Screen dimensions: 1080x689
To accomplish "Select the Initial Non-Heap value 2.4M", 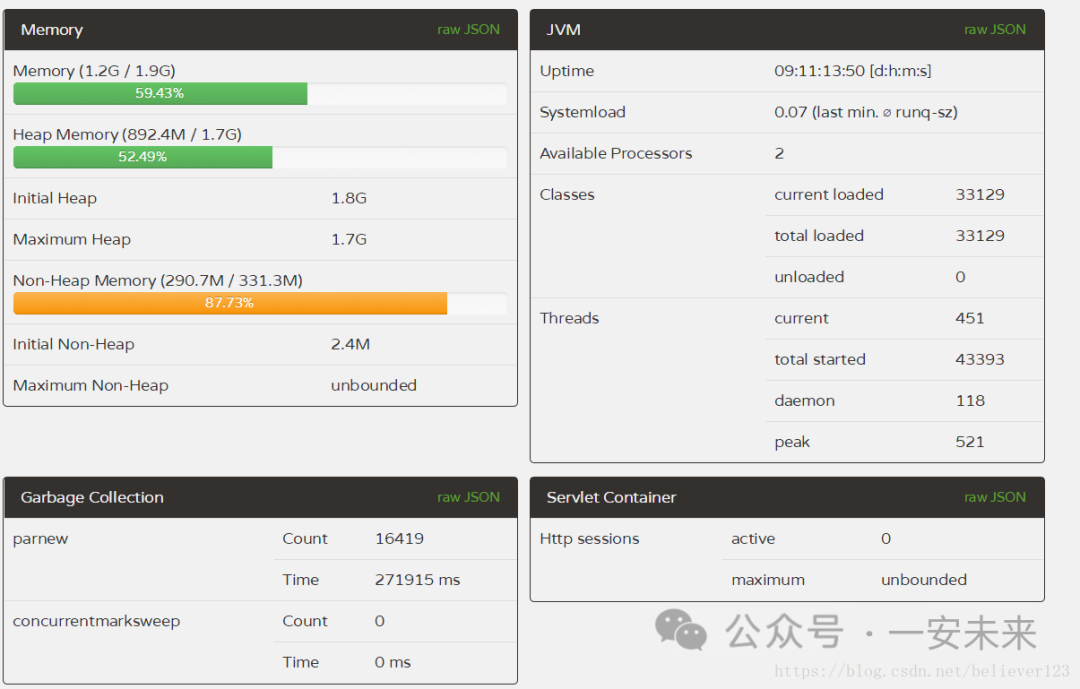I will coord(351,344).
